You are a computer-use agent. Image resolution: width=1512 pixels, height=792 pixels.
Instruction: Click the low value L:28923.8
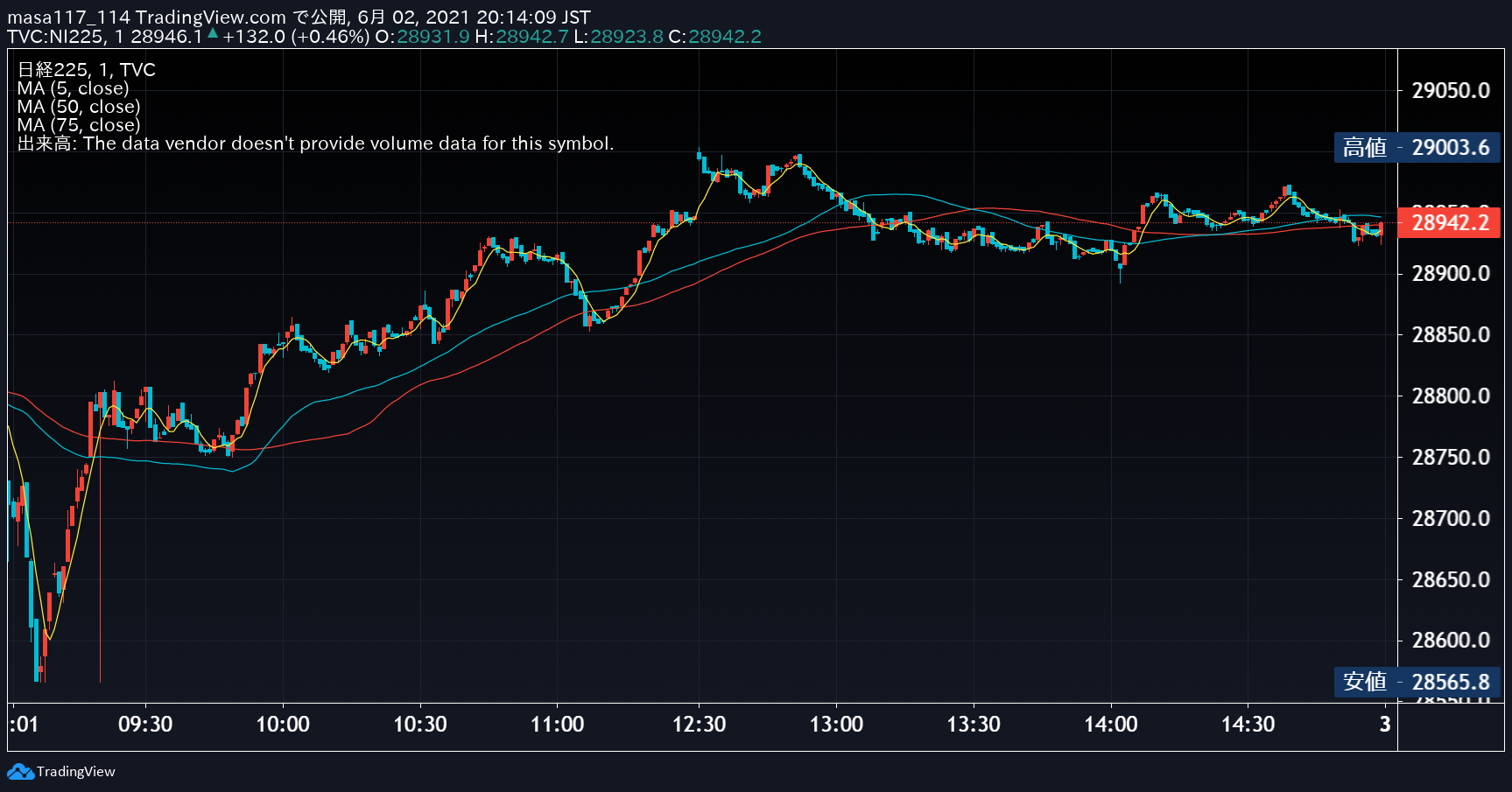618,37
